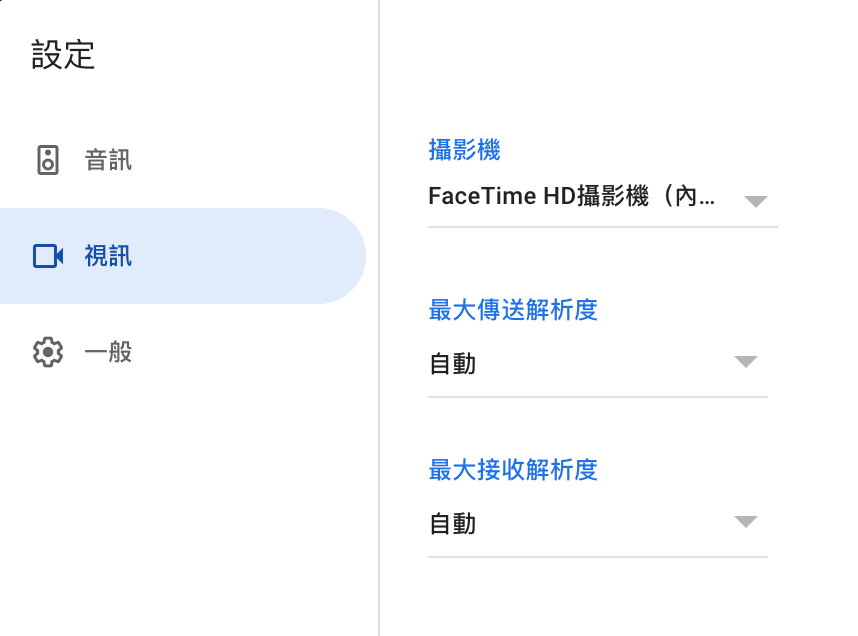858x636 pixels.
Task: Select the 視訊 tab label
Action: pyautogui.click(x=108, y=256)
